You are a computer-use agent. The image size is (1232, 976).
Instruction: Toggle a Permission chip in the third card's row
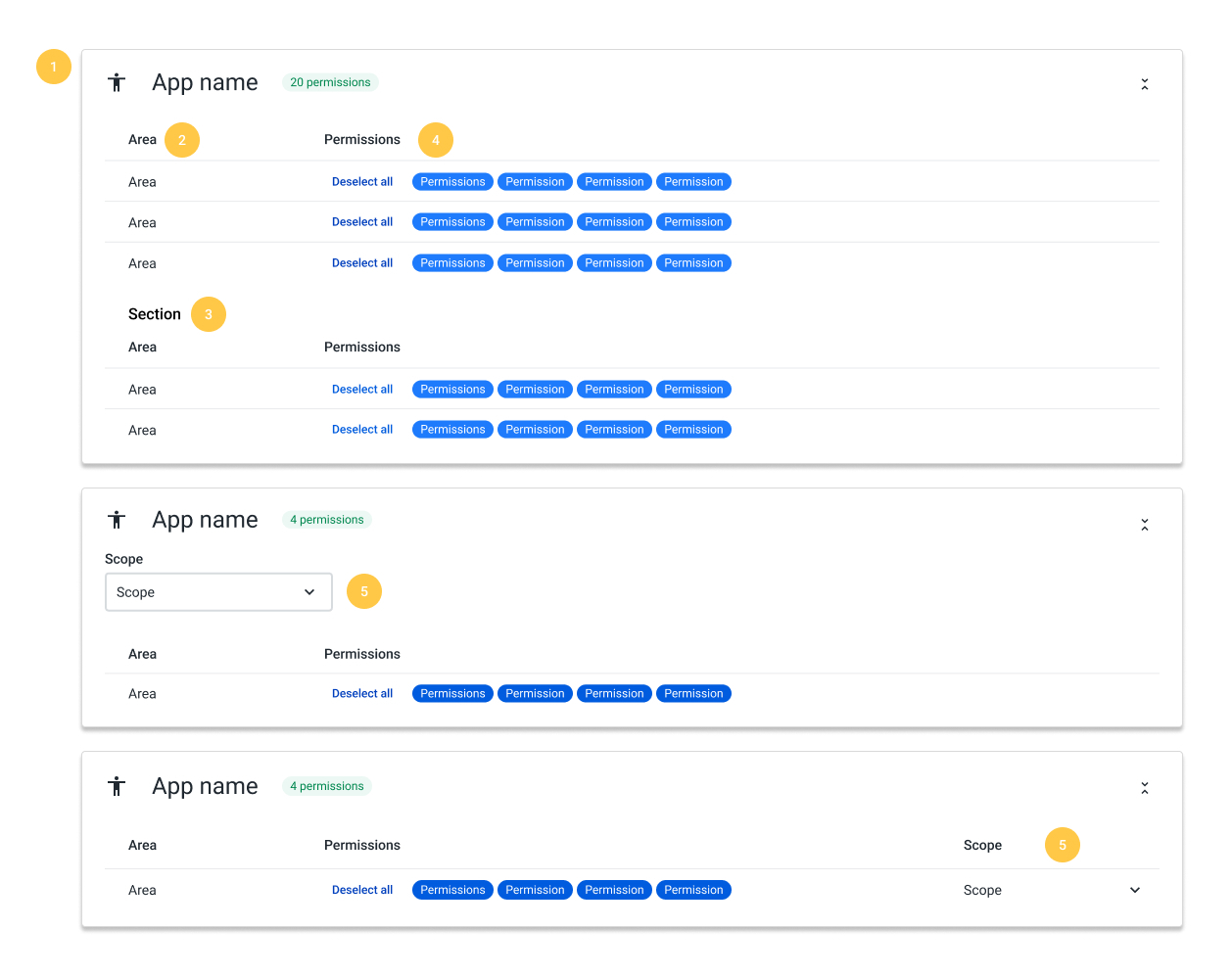(x=536, y=890)
